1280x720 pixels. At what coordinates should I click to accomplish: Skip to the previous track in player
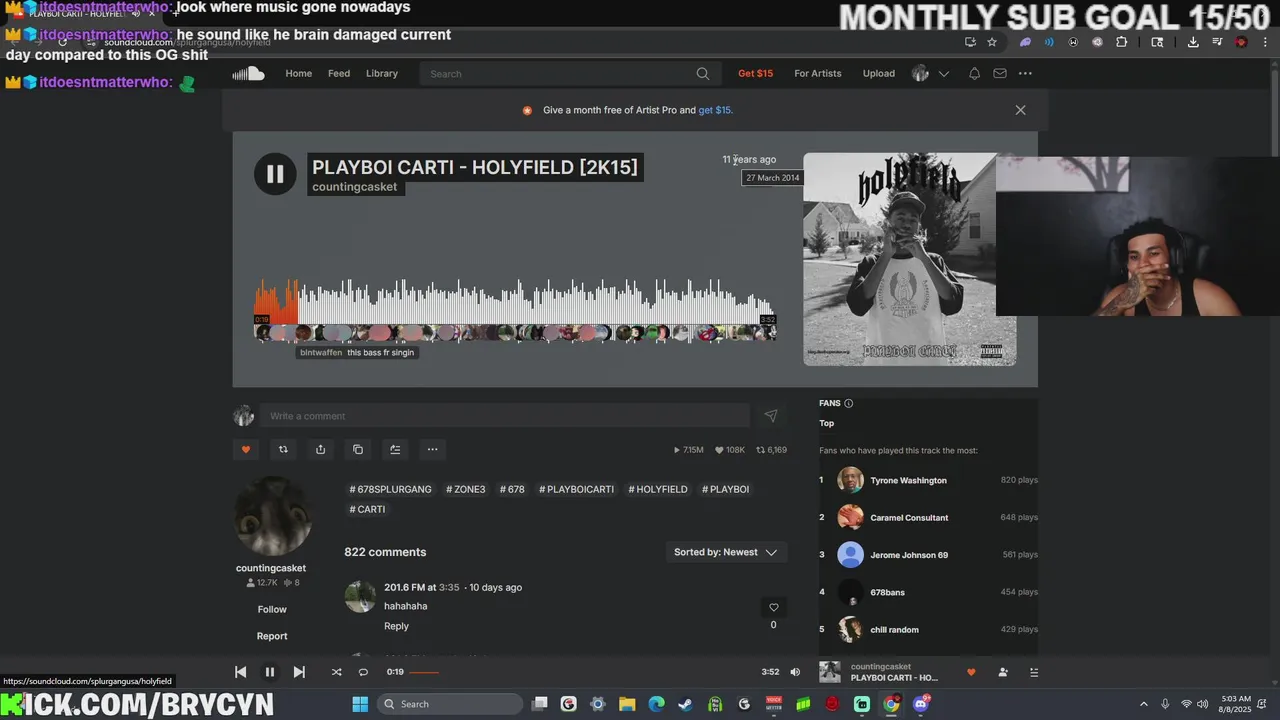[240, 672]
